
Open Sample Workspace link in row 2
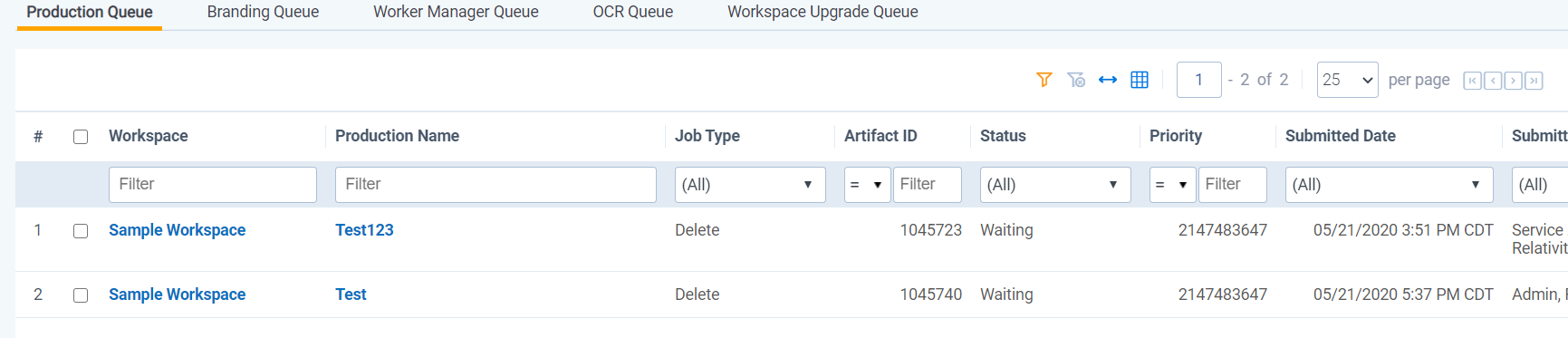click(x=177, y=295)
